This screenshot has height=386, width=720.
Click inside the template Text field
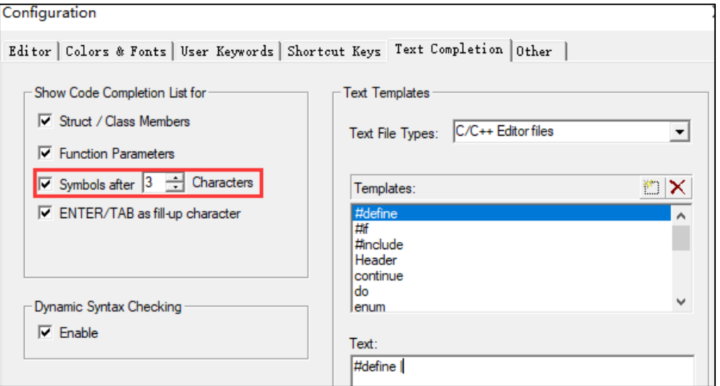pos(523,371)
